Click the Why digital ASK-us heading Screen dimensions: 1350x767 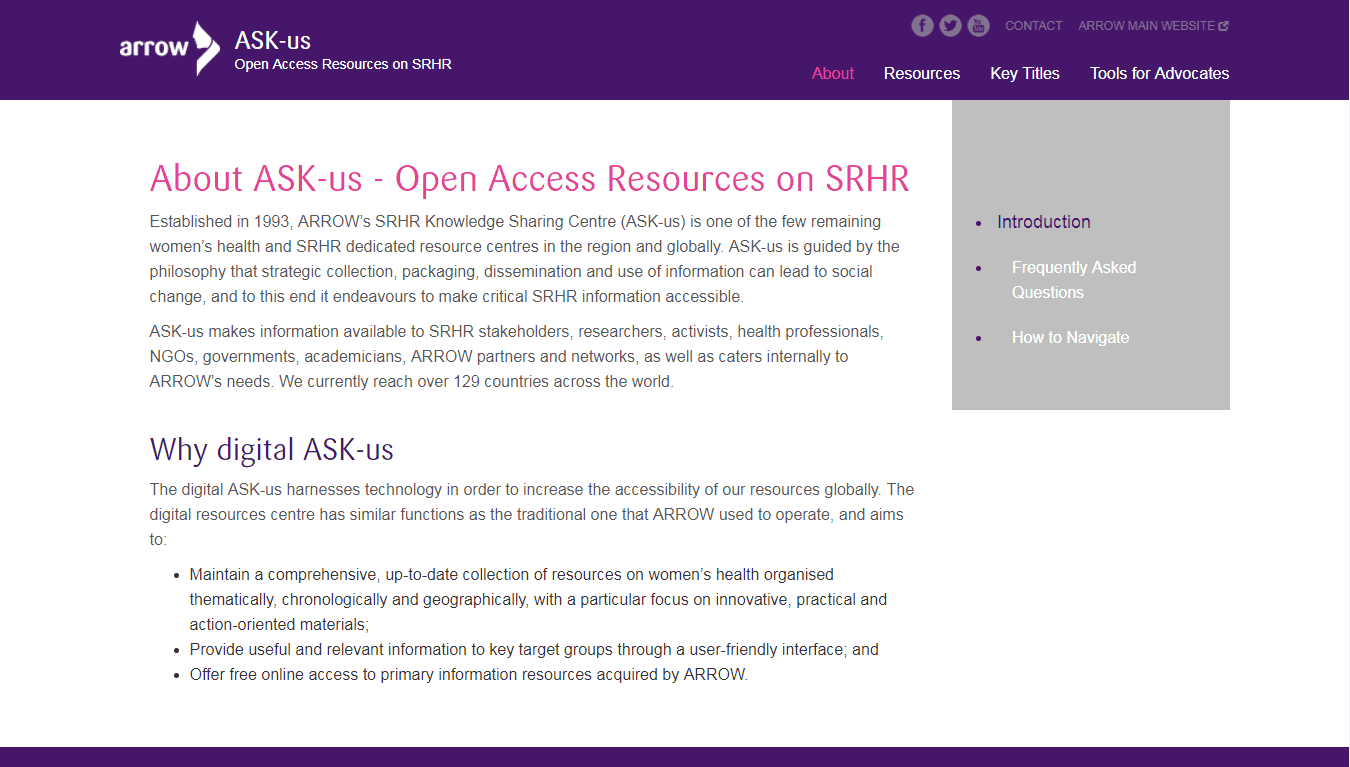coord(271,449)
